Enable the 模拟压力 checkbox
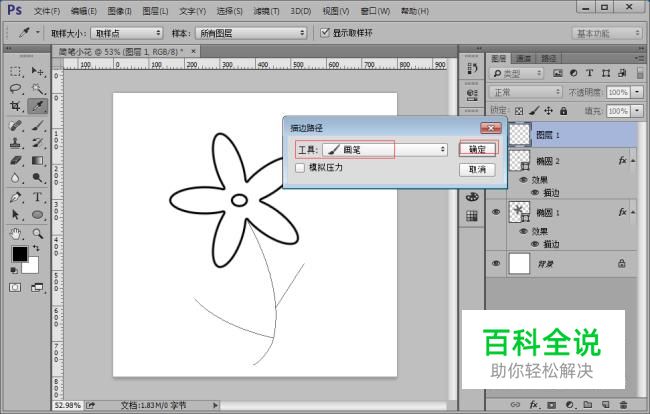 point(301,168)
